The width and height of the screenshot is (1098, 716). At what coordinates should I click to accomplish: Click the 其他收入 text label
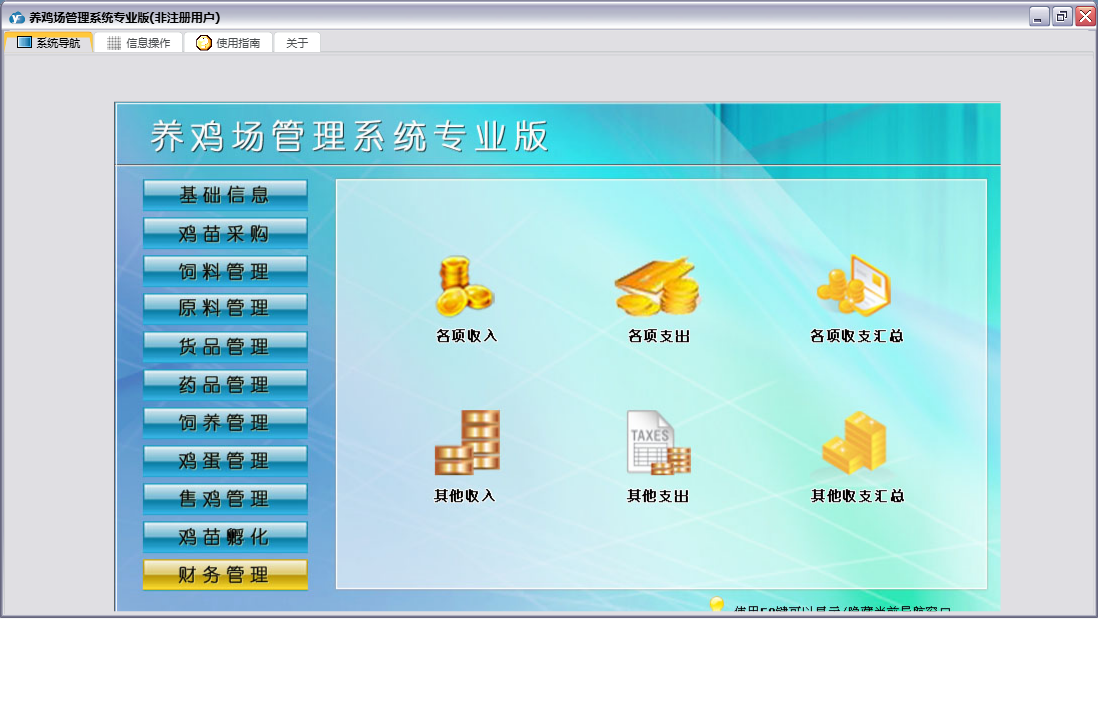(465, 496)
